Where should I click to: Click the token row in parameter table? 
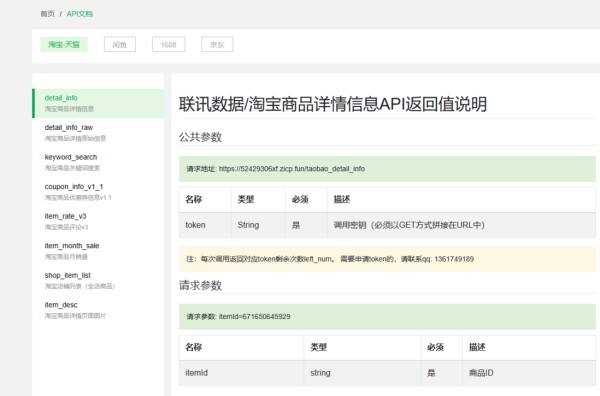click(387, 225)
